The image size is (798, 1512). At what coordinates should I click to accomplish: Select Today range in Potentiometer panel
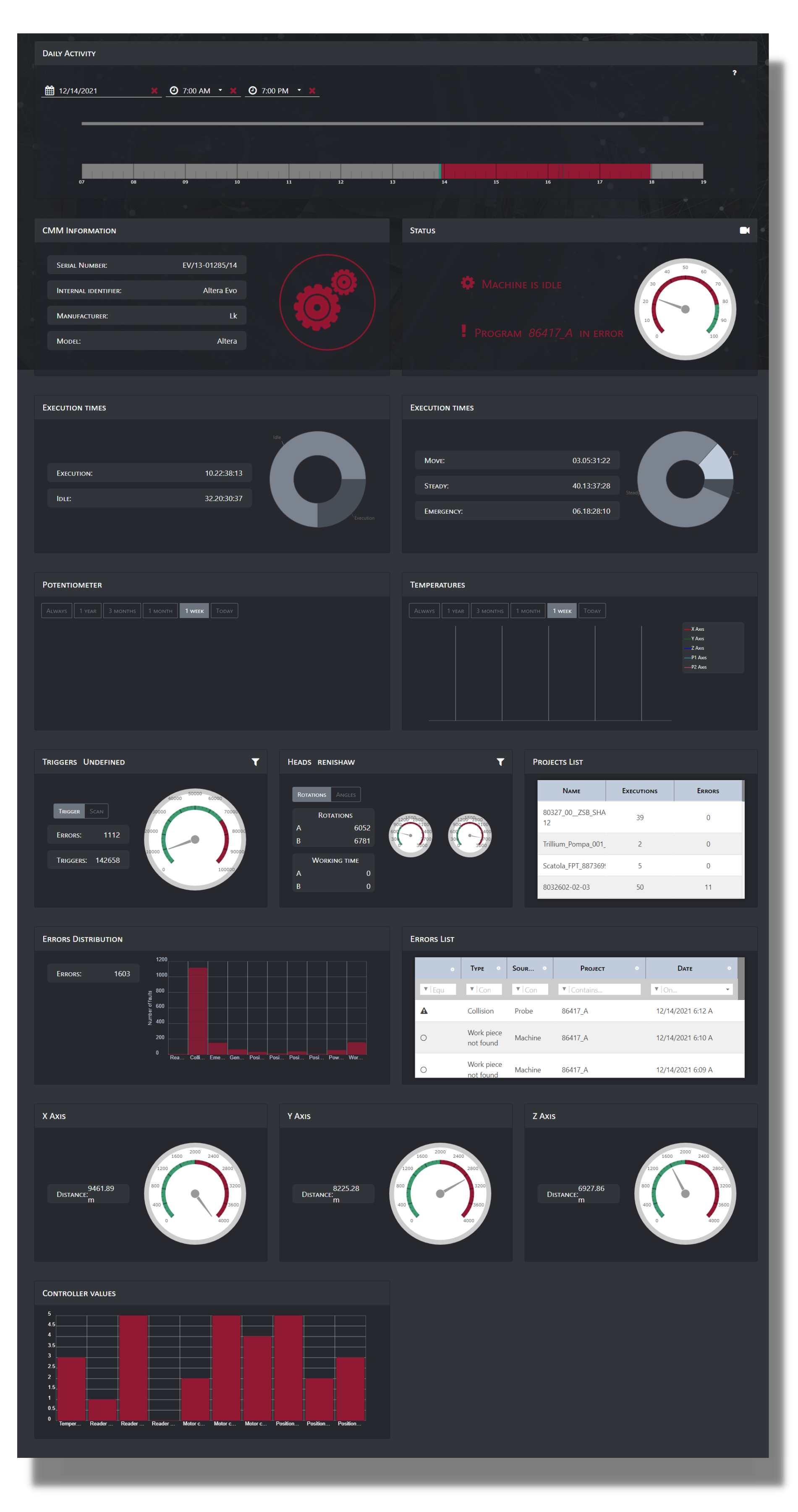(224, 611)
